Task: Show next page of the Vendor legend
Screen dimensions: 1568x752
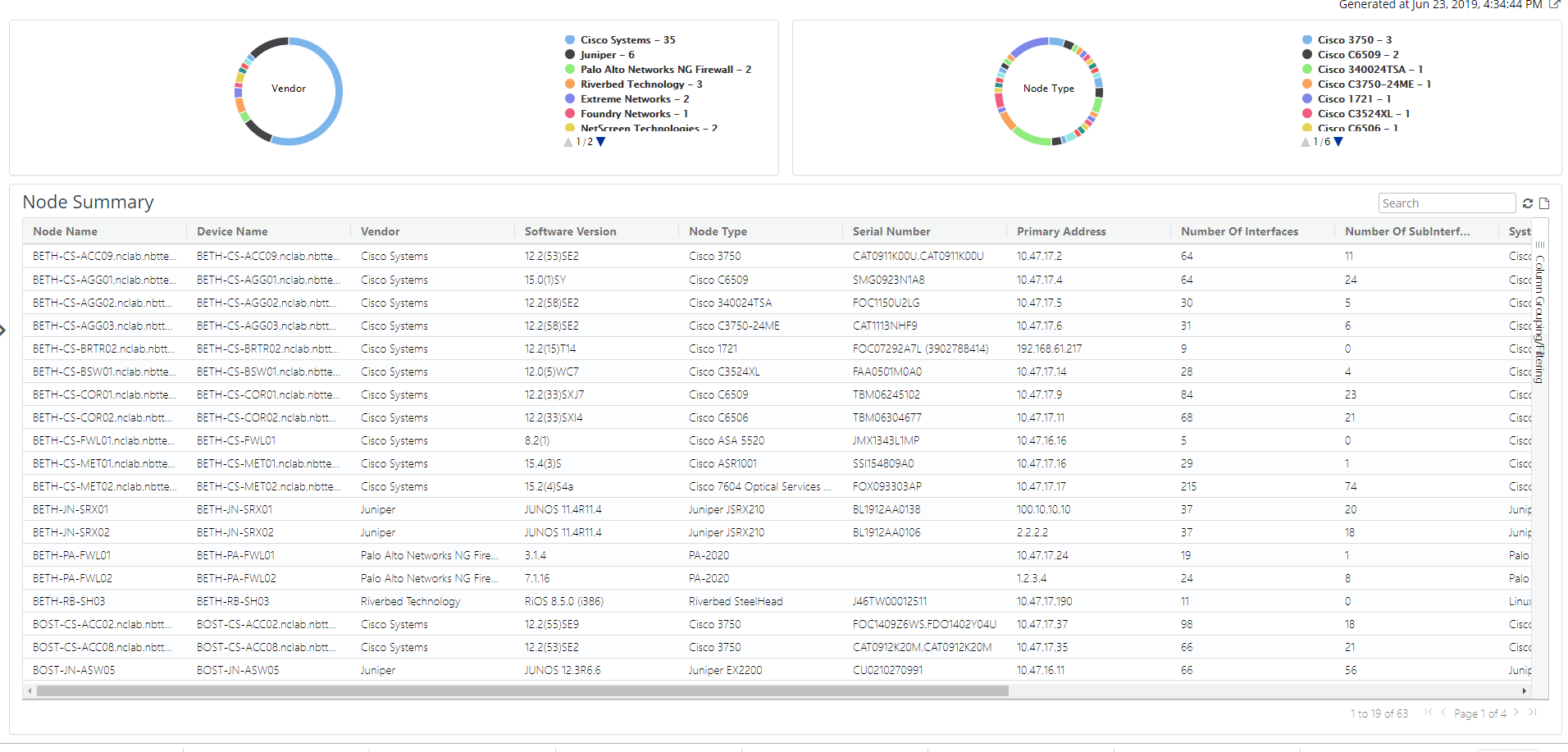Action: coord(601,142)
